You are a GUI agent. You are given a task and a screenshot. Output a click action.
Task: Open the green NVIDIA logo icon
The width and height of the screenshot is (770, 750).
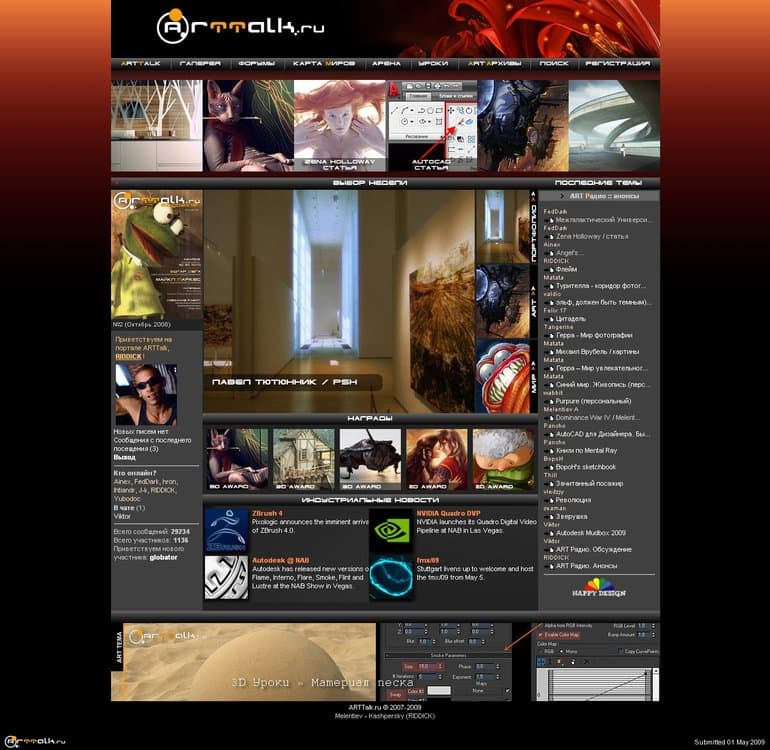[390, 530]
